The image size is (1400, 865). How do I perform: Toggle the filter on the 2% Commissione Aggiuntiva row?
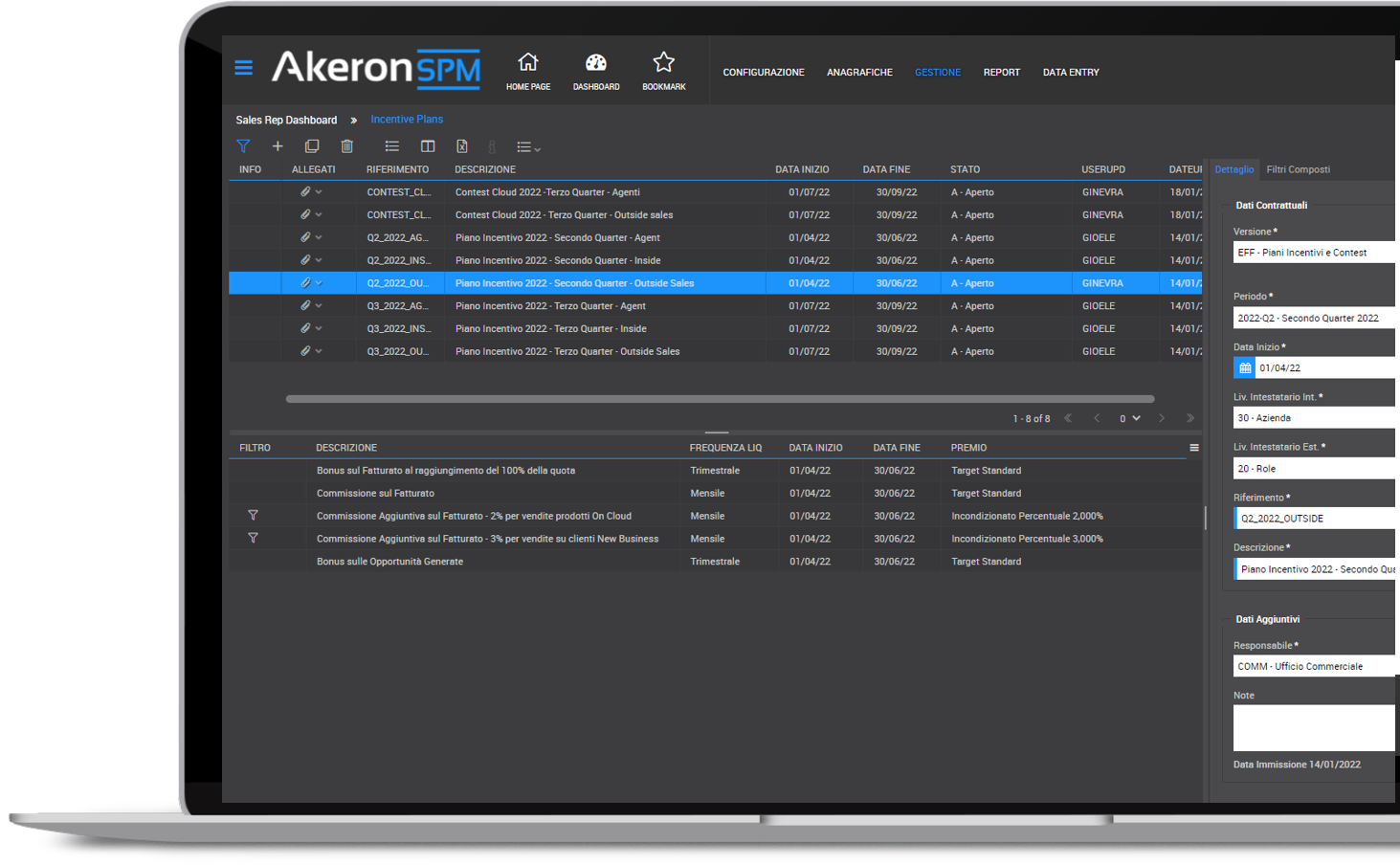253,515
